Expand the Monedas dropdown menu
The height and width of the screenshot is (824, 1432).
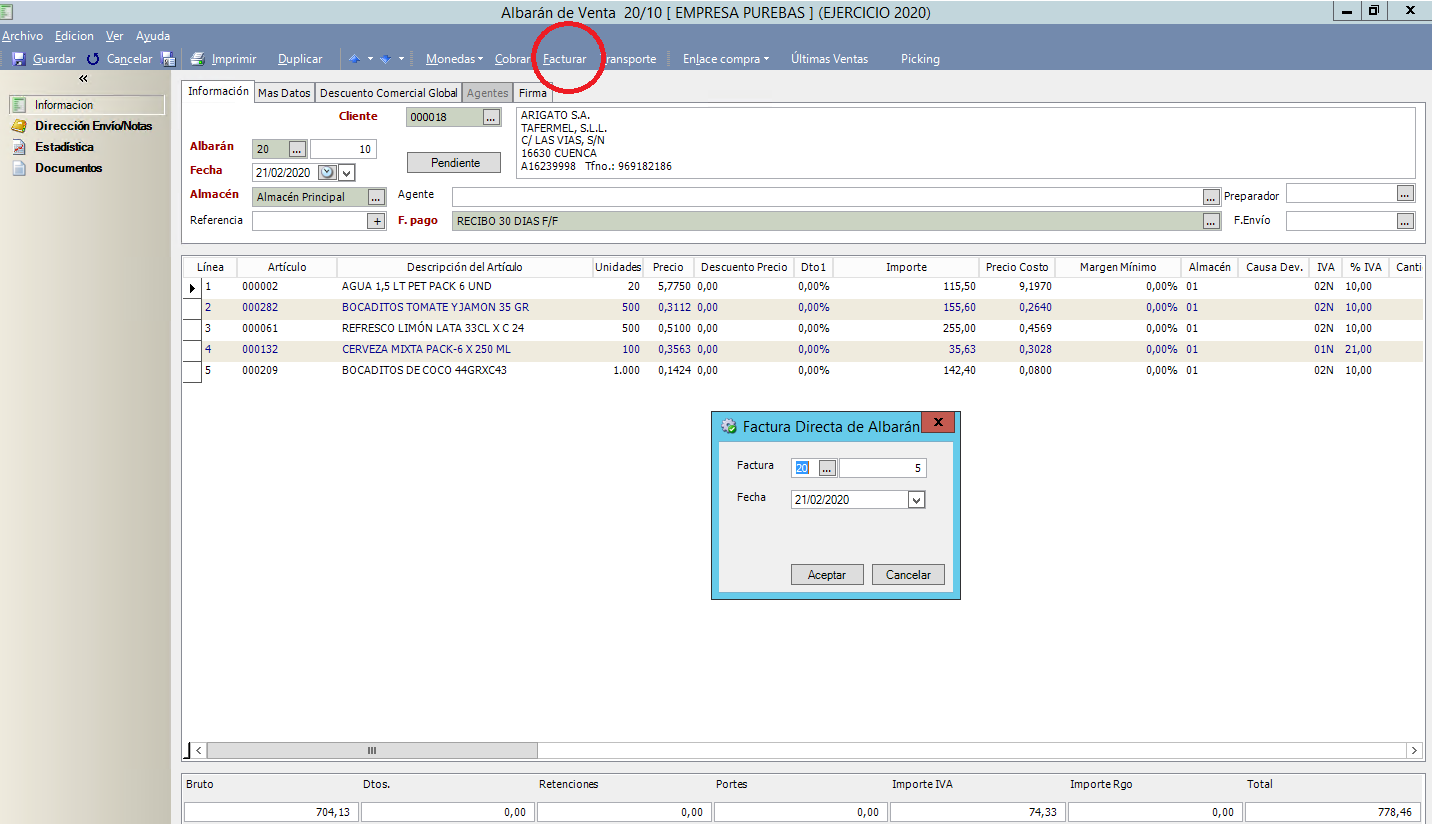(x=480, y=59)
